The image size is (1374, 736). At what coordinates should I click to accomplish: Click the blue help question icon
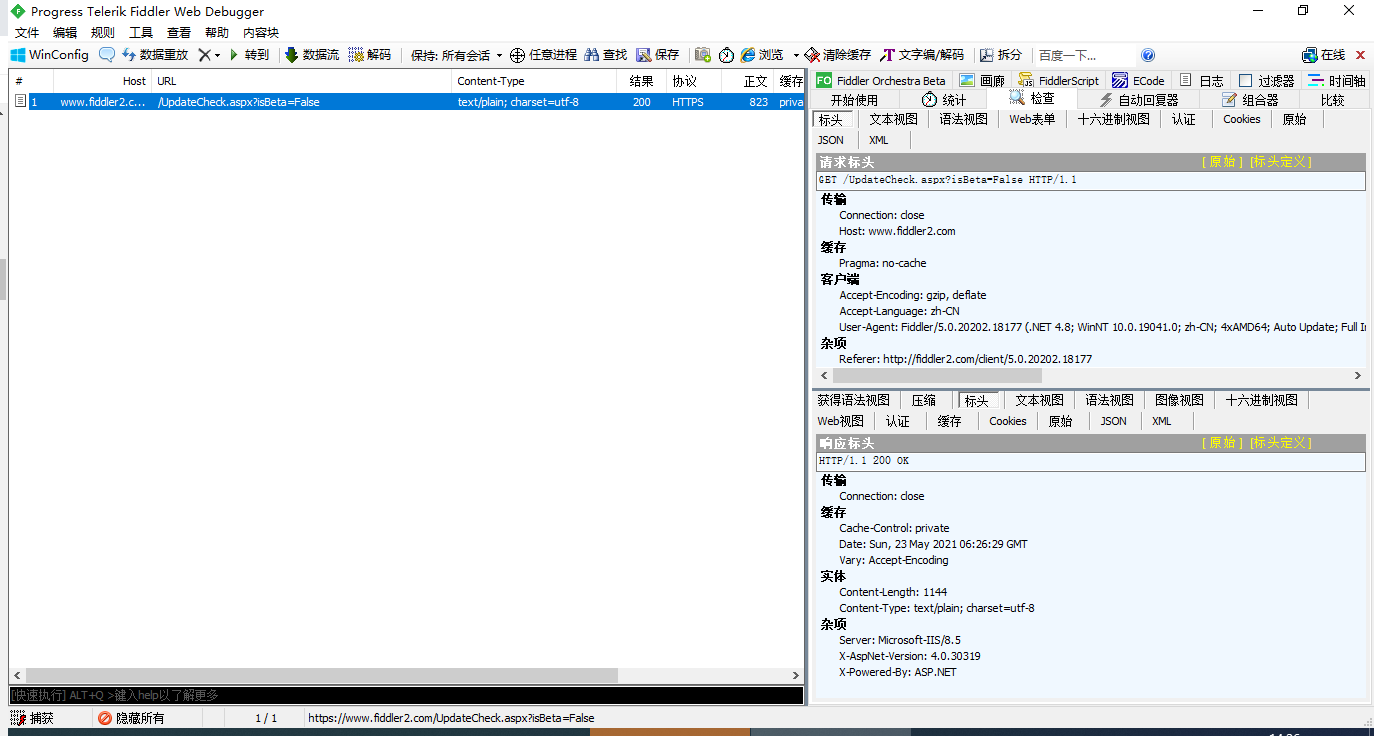click(1148, 55)
